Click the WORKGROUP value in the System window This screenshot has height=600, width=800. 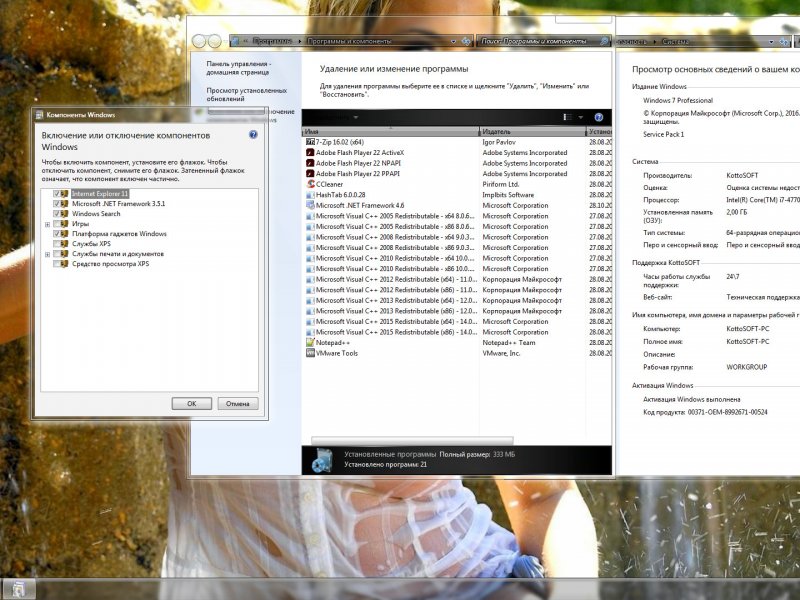click(746, 367)
